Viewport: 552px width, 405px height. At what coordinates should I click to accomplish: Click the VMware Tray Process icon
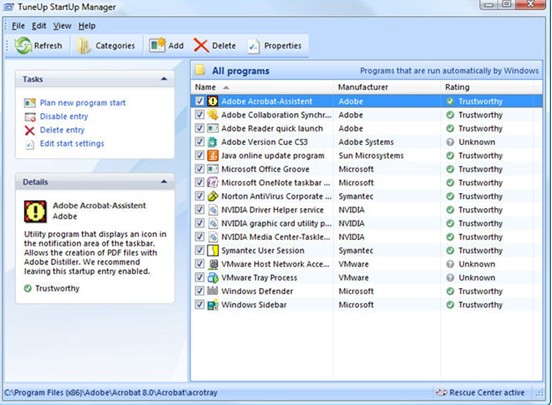coord(212,278)
